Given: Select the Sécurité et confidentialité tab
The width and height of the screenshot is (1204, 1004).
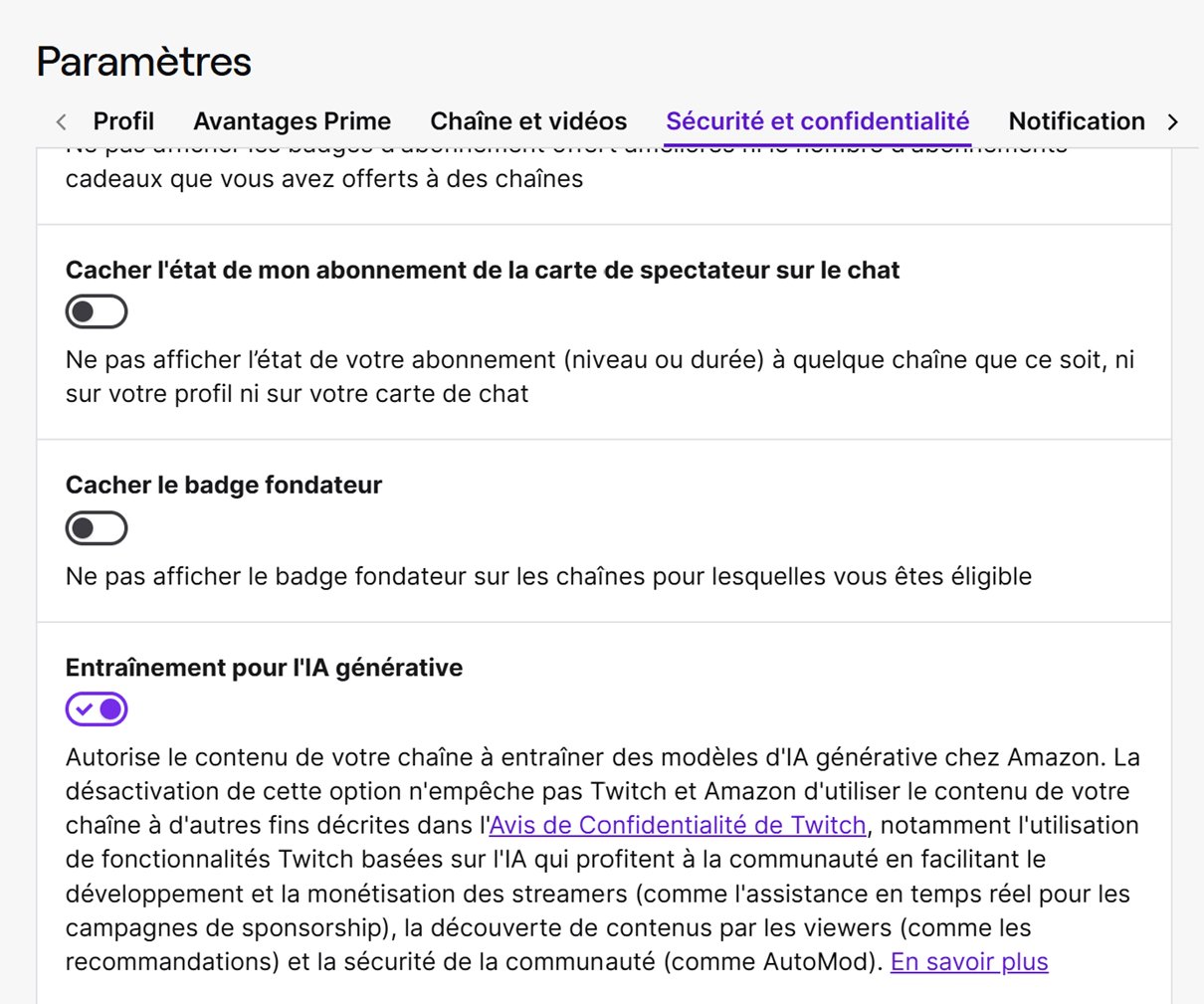Looking at the screenshot, I should point(818,121).
